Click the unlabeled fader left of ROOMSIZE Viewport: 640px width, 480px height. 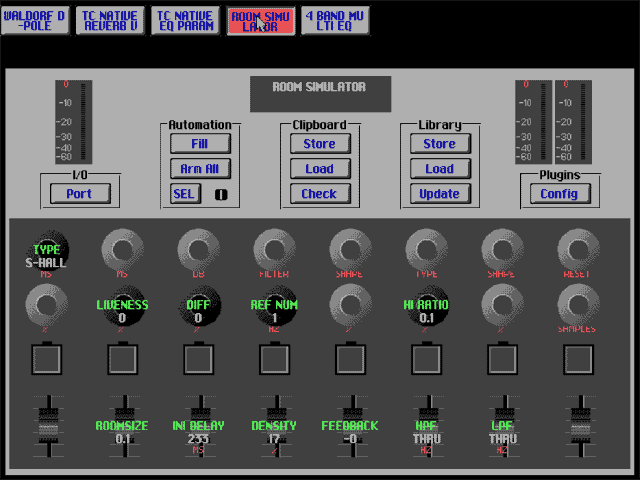pos(49,426)
